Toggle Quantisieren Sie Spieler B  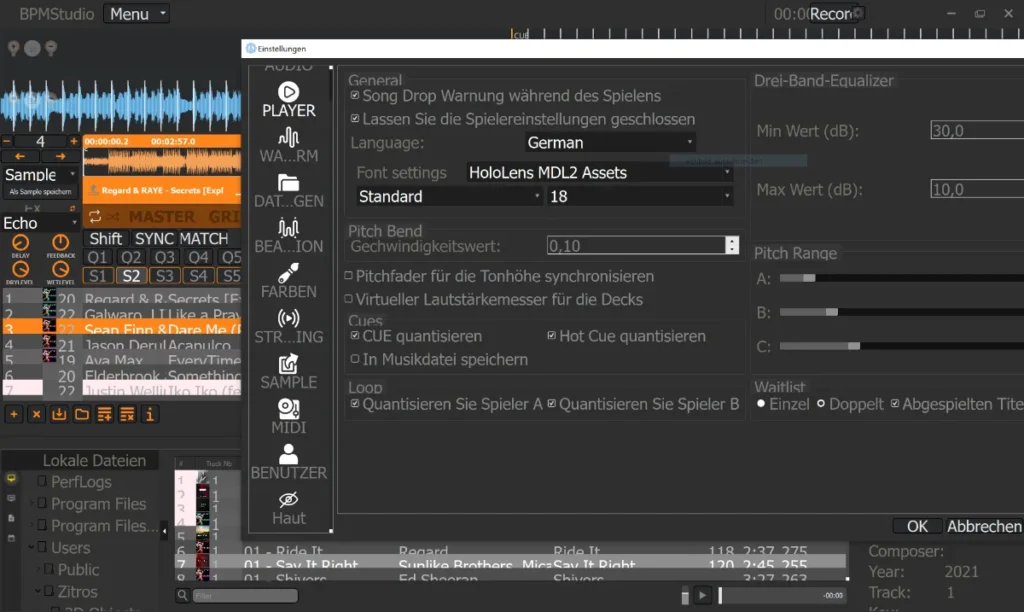[x=552, y=404]
